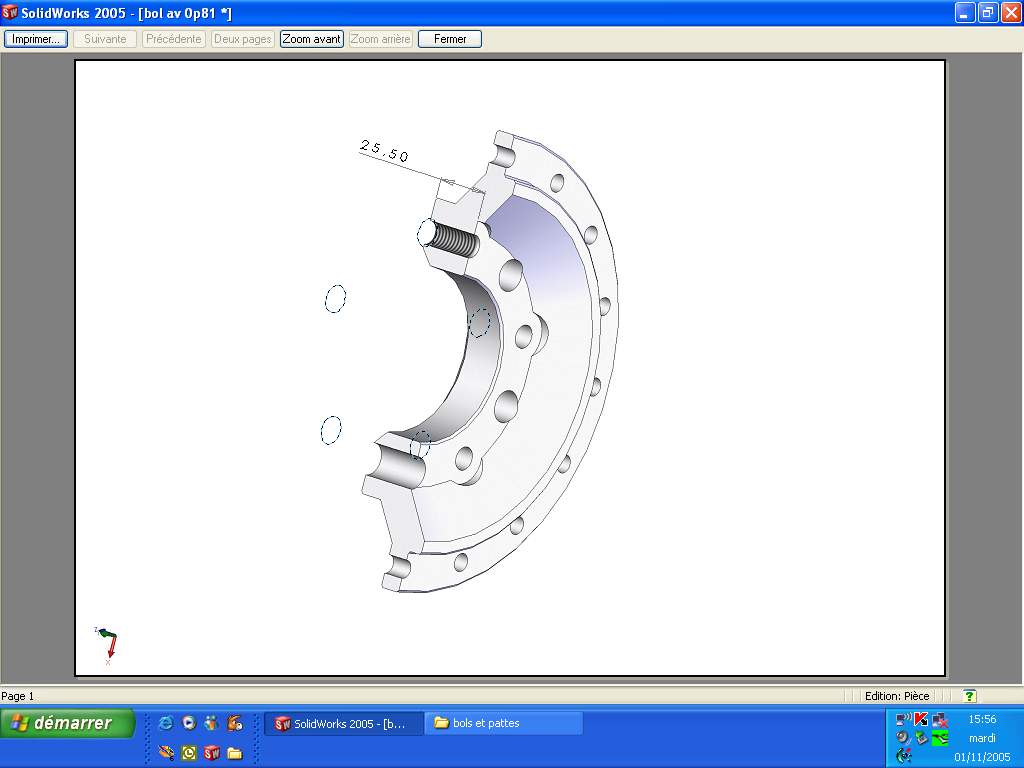The height and width of the screenshot is (768, 1024).
Task: Launch Internet Explorer from quick launch
Action: (x=166, y=723)
